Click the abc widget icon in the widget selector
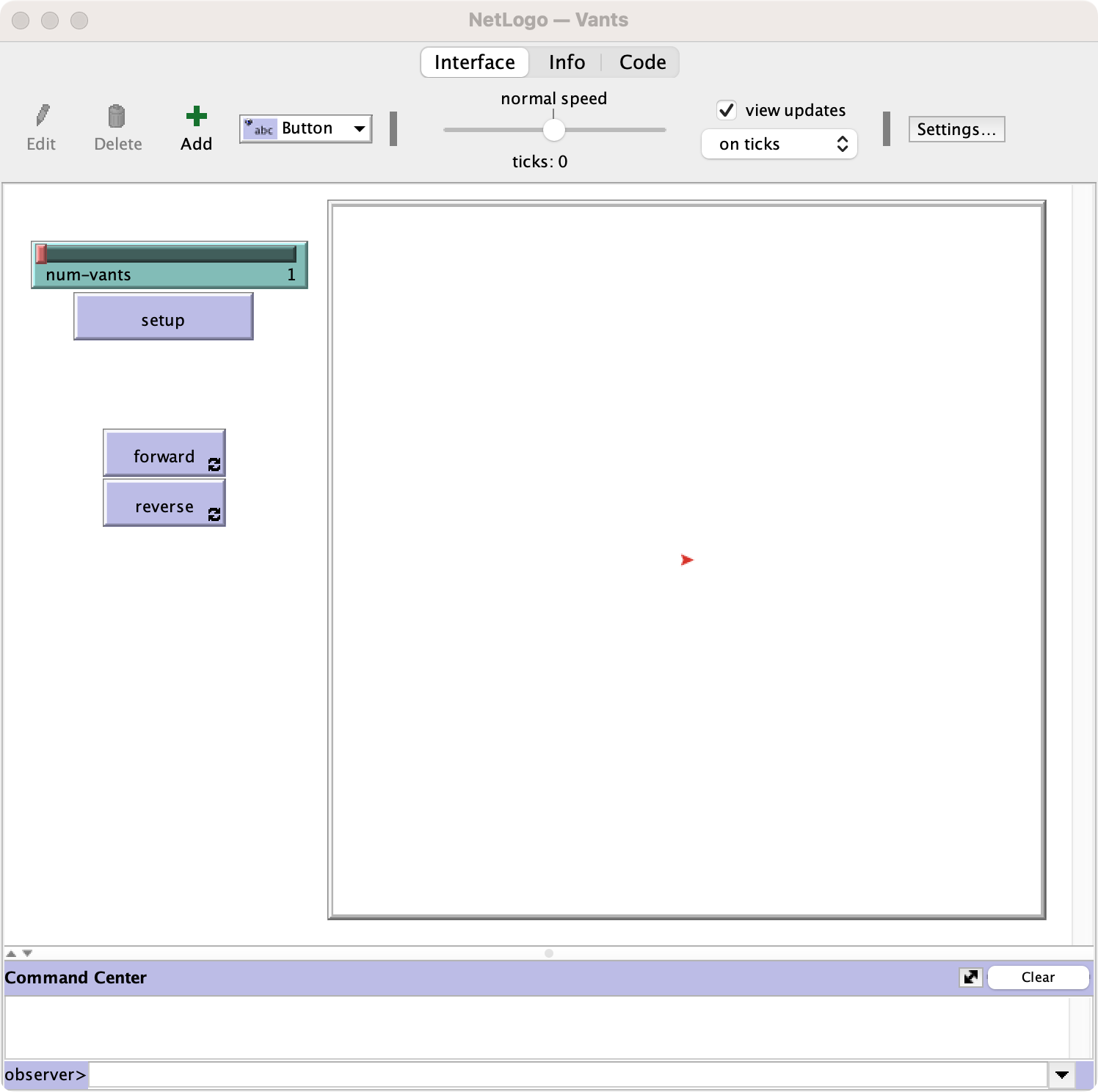 [261, 128]
